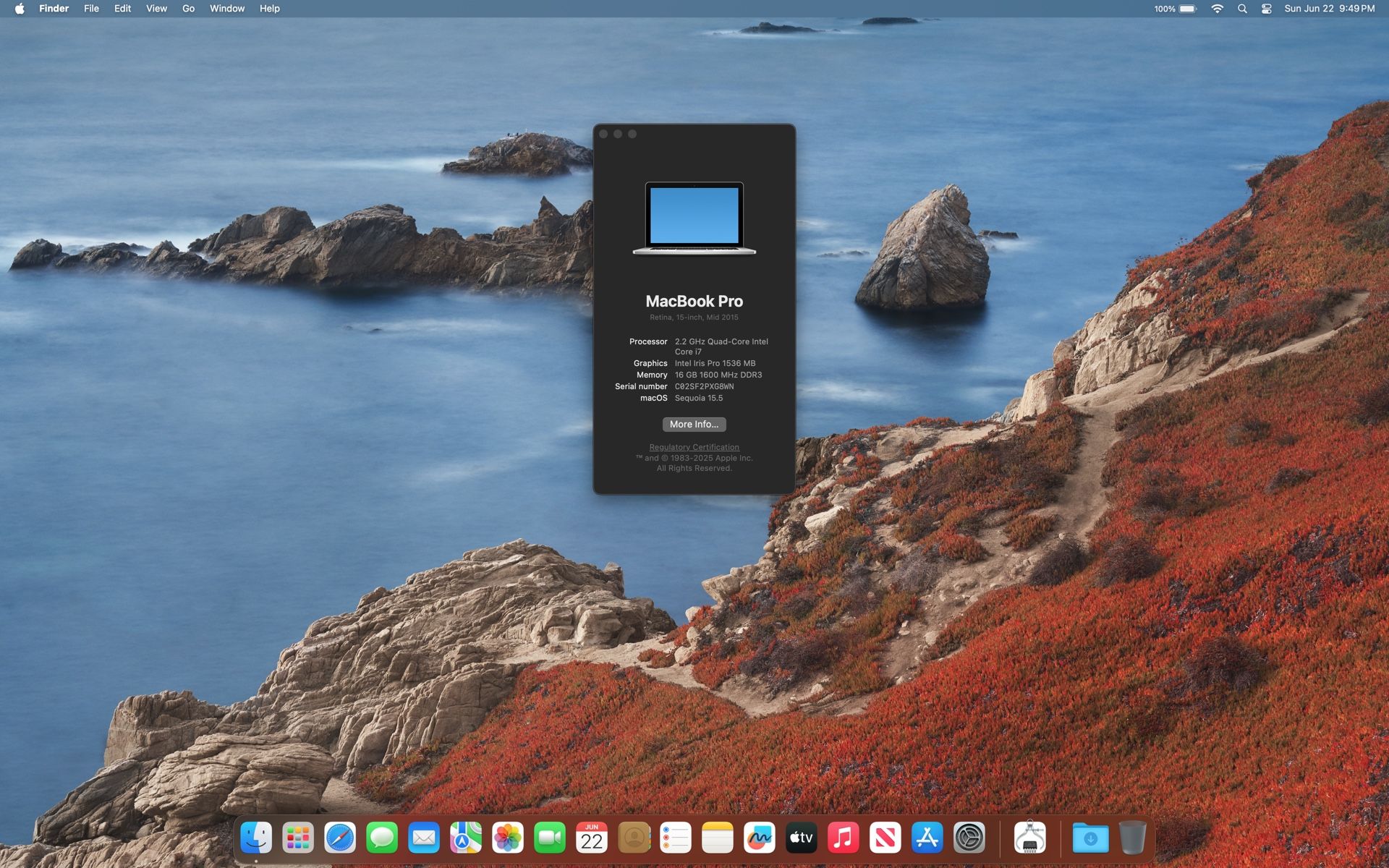Viewport: 1389px width, 868px height.
Task: Minimize the About This Mac window
Action: (618, 134)
